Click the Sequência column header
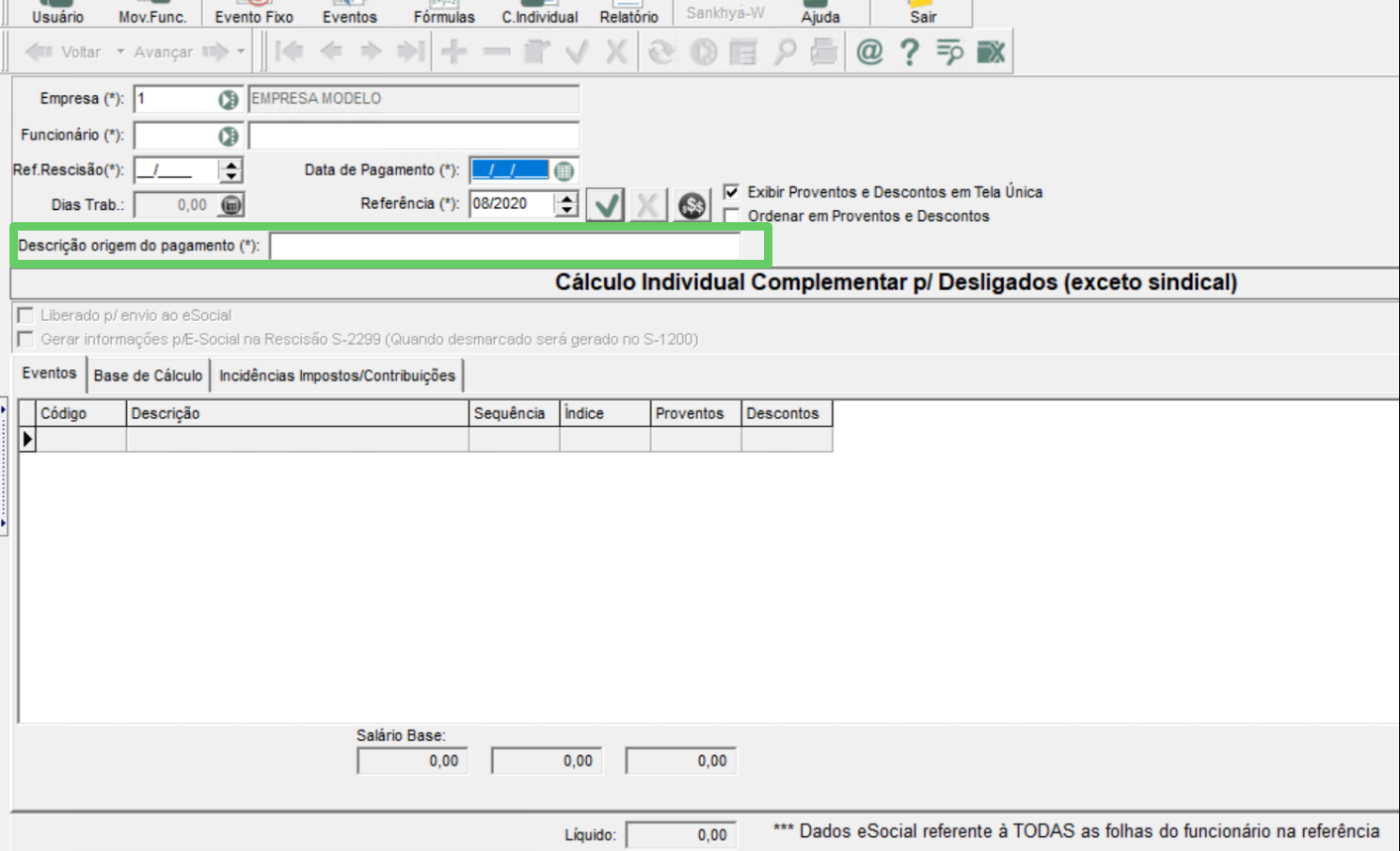The height and width of the screenshot is (851, 1400). click(x=515, y=413)
